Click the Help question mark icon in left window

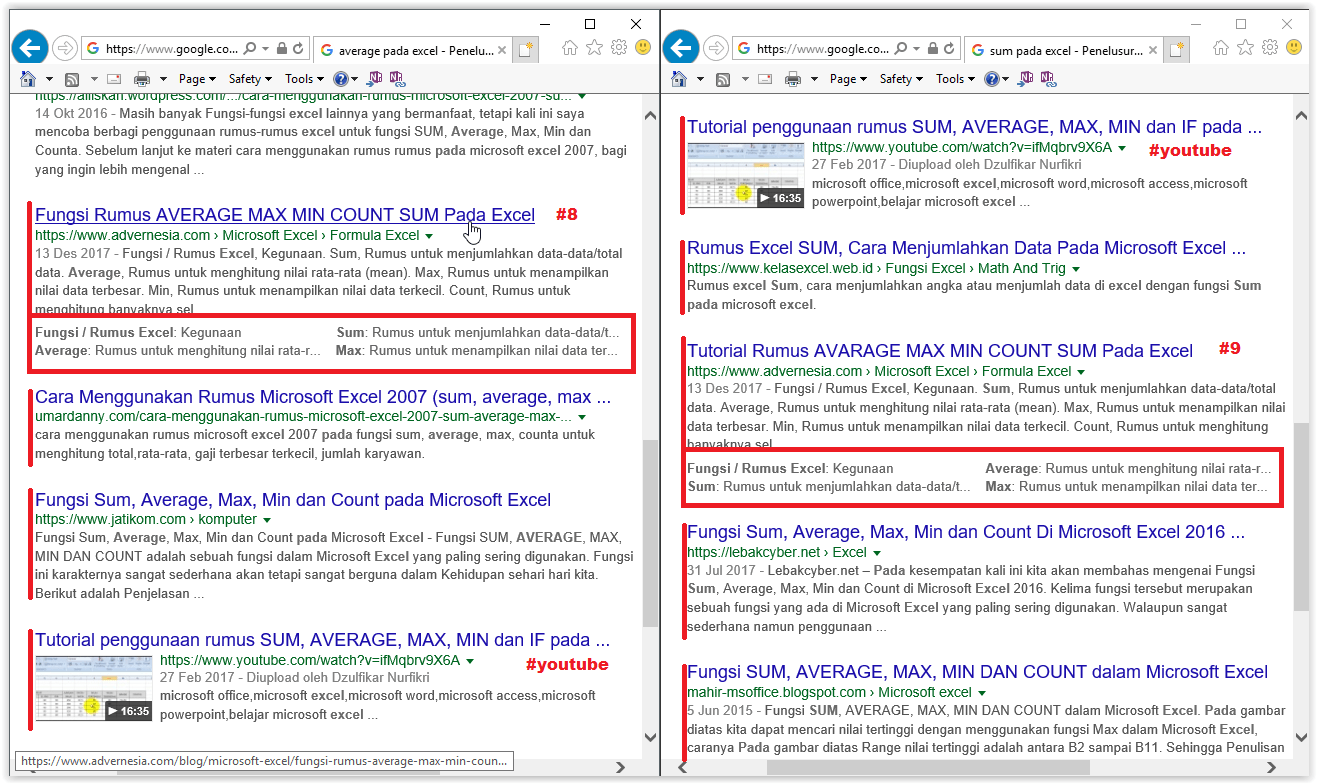click(341, 79)
